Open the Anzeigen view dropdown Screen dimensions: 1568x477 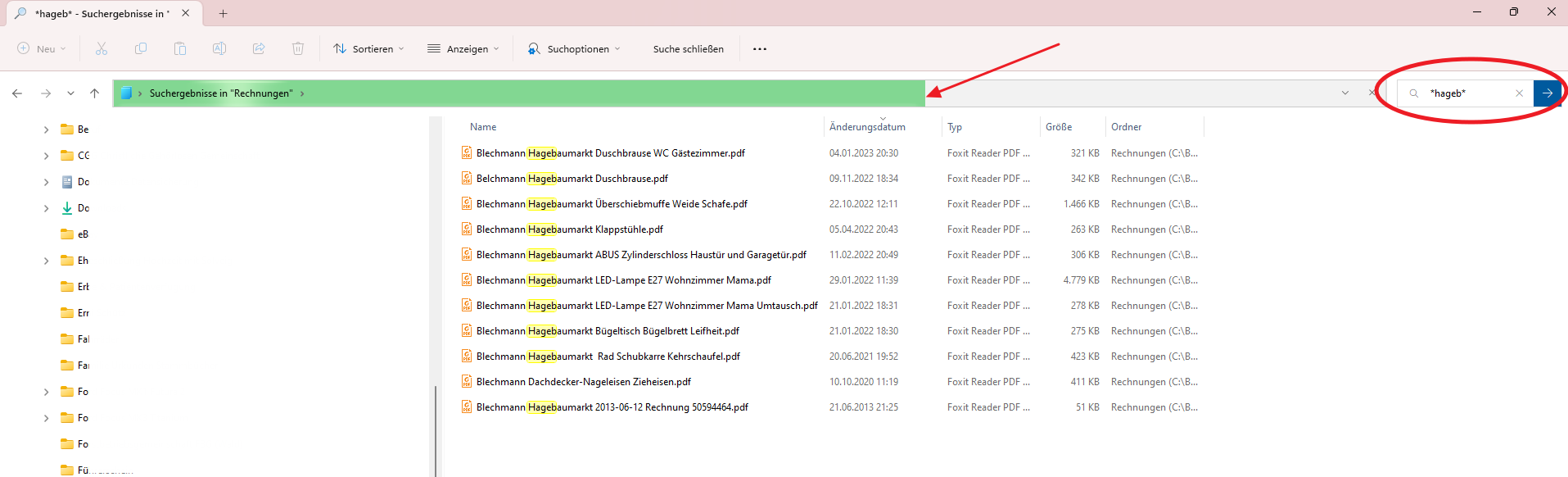tap(463, 49)
